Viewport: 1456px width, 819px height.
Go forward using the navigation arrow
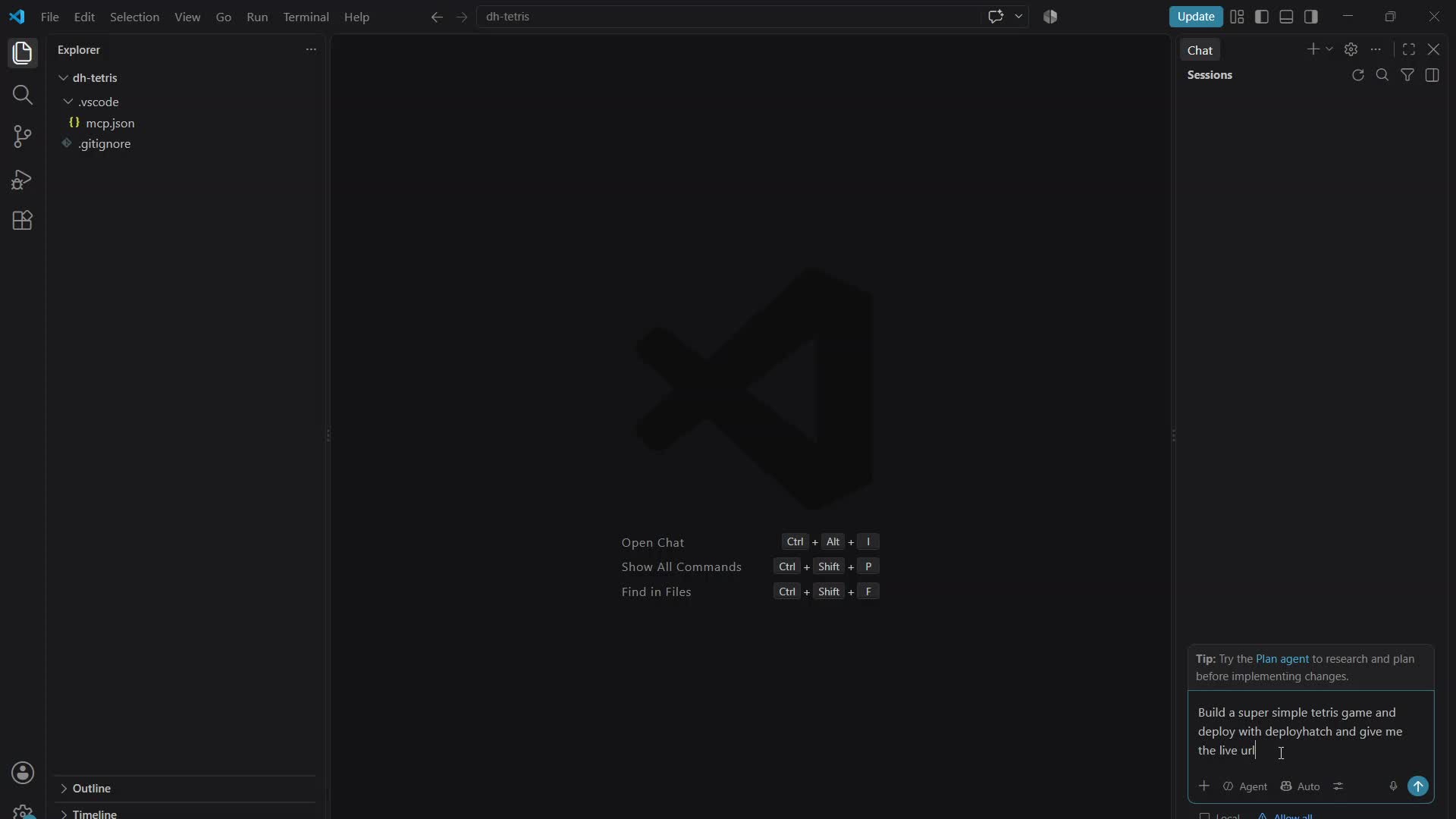tap(462, 17)
